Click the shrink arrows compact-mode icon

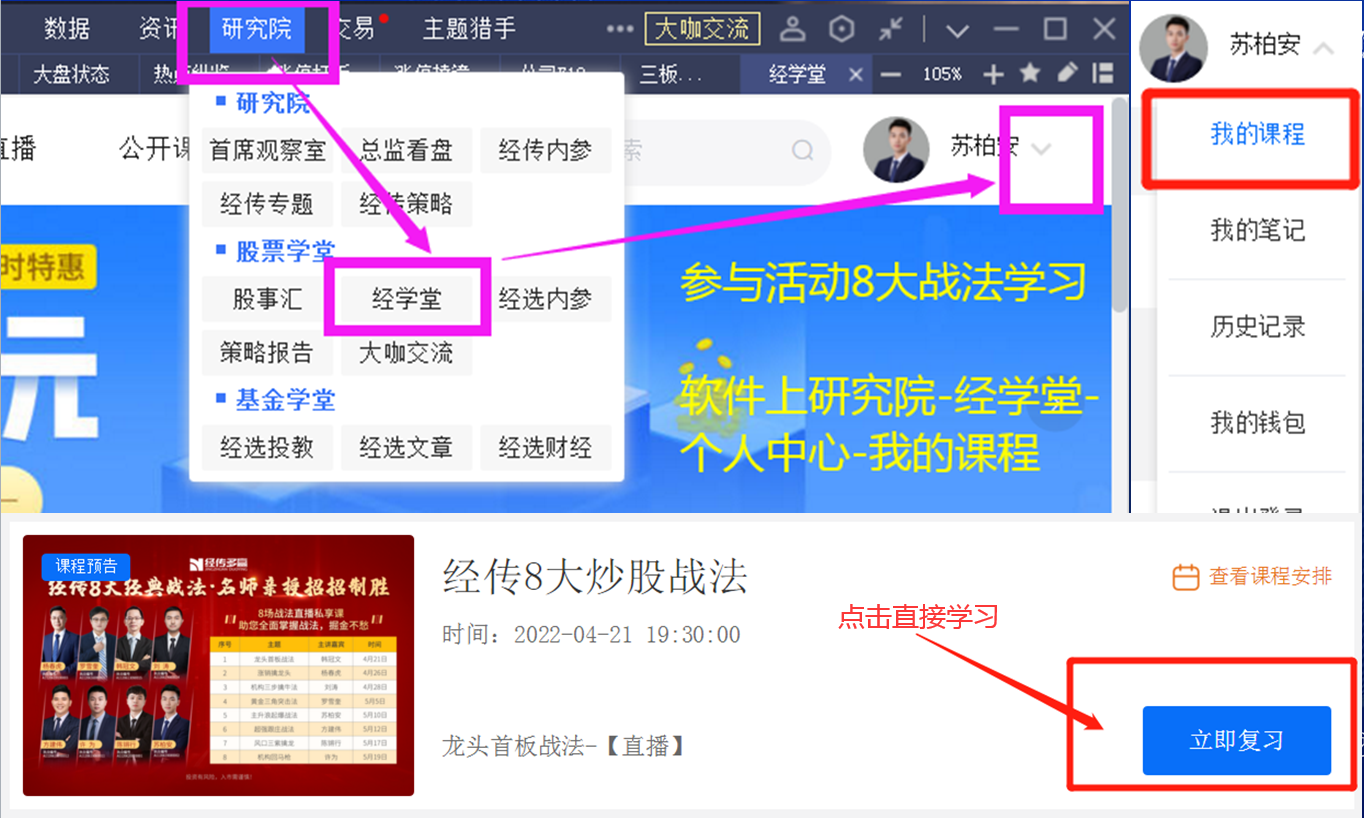click(890, 29)
